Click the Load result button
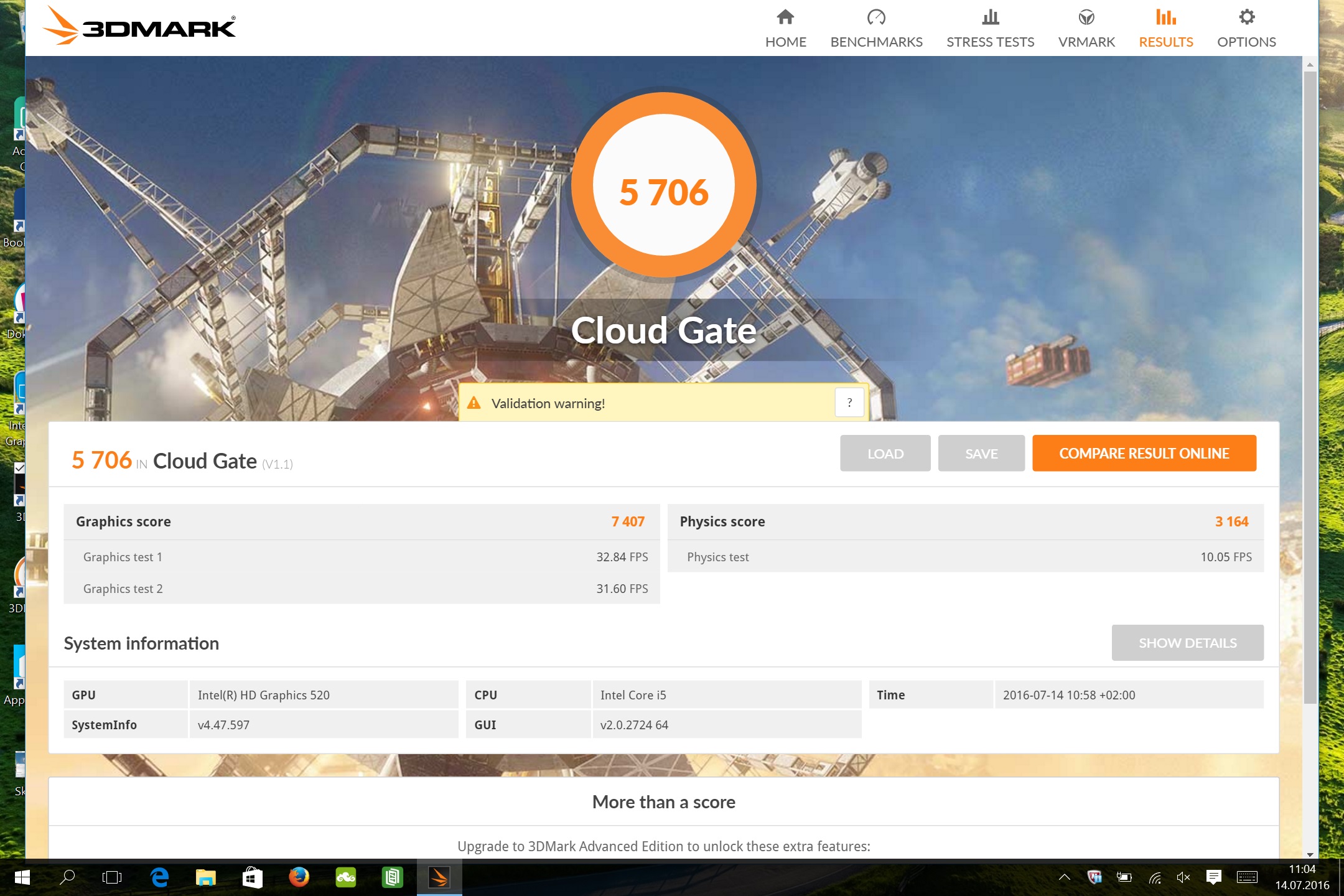 click(x=885, y=453)
